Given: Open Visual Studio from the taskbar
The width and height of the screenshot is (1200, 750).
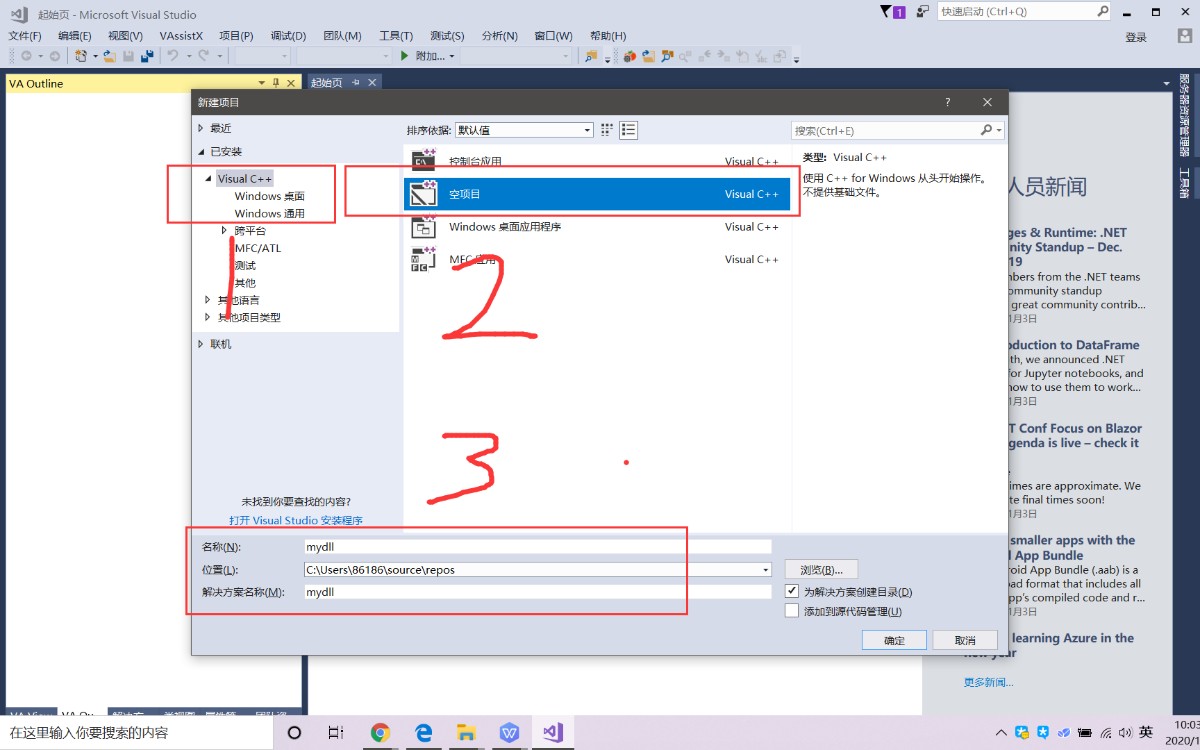Looking at the screenshot, I should coord(553,732).
